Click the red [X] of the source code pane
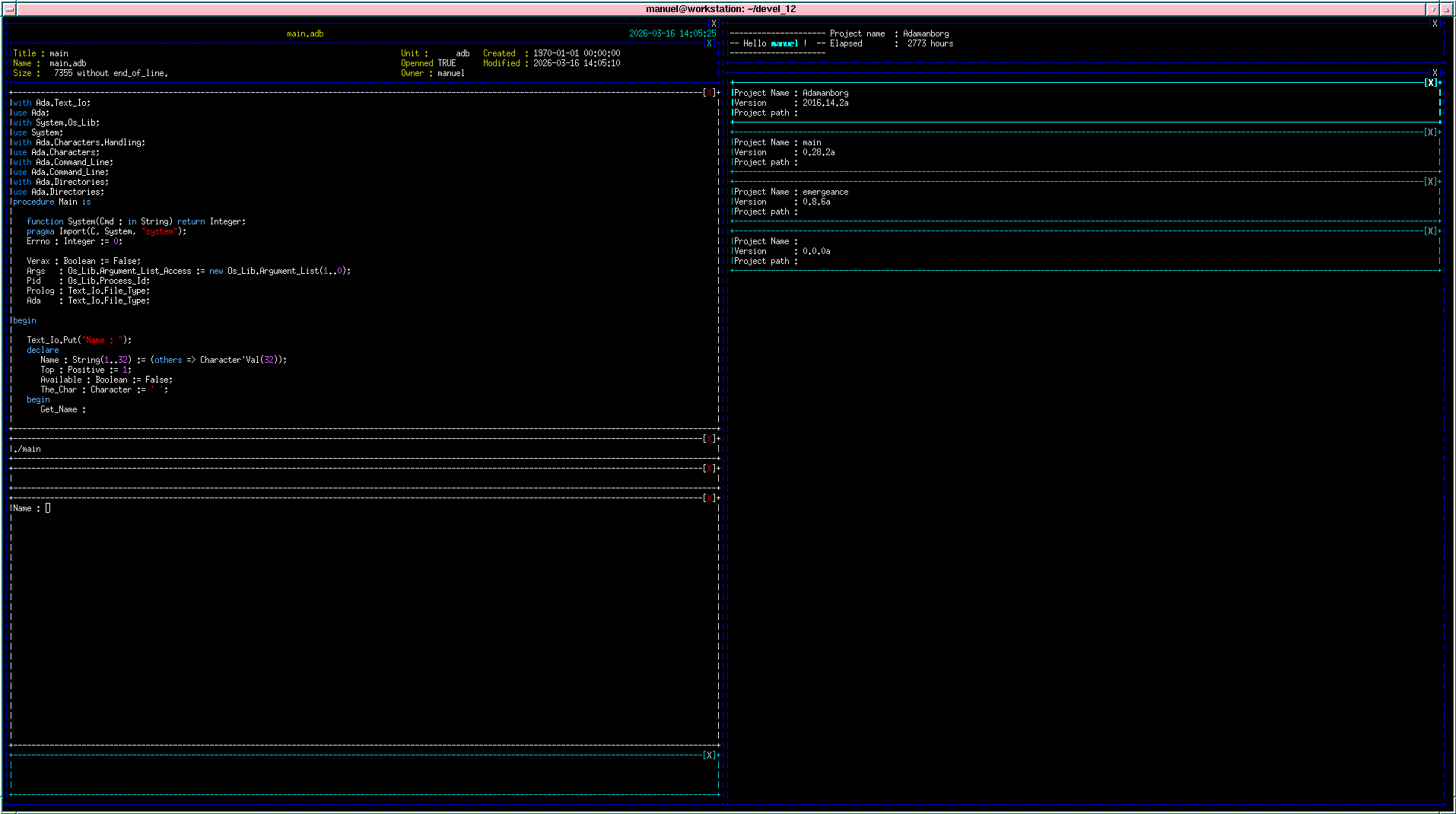The height and width of the screenshot is (814, 1456). (x=709, y=93)
